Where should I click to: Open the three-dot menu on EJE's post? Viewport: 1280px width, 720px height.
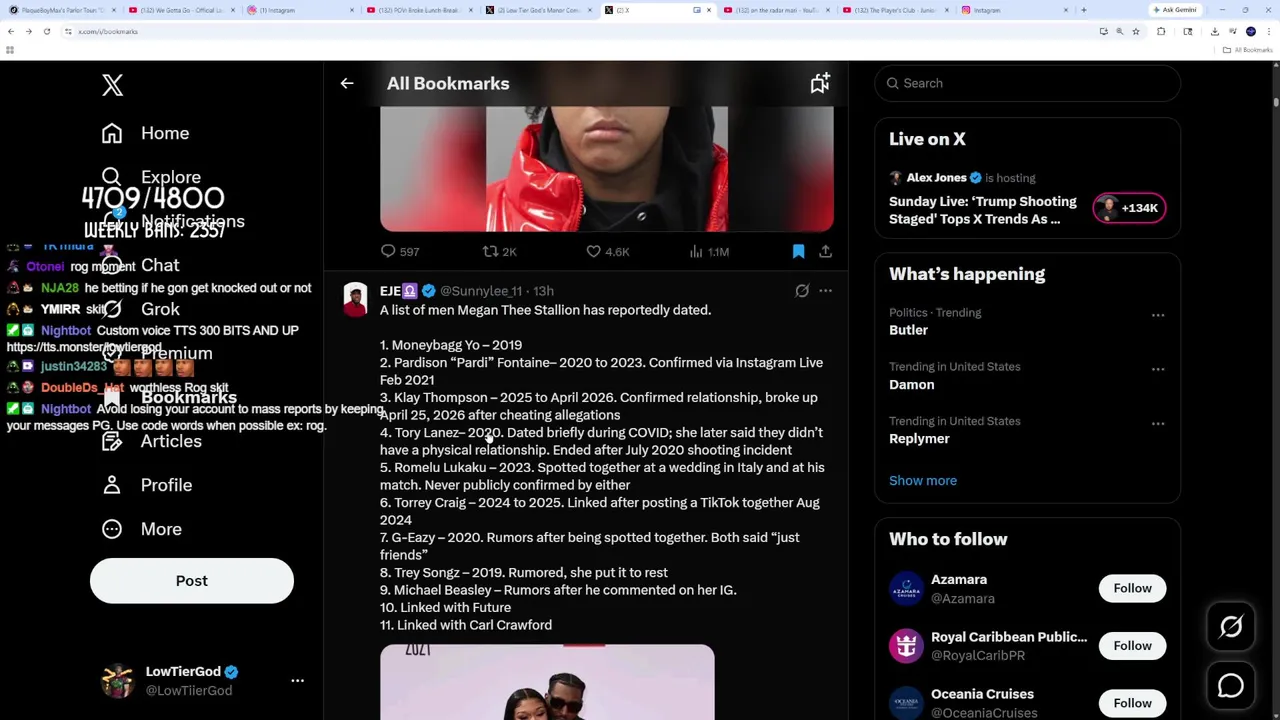[x=825, y=291]
